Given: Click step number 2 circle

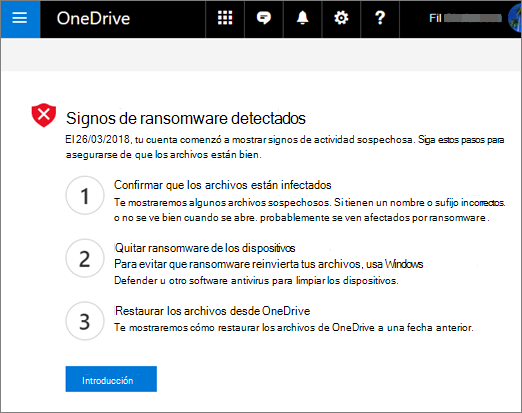Looking at the screenshot, I should click(x=85, y=258).
